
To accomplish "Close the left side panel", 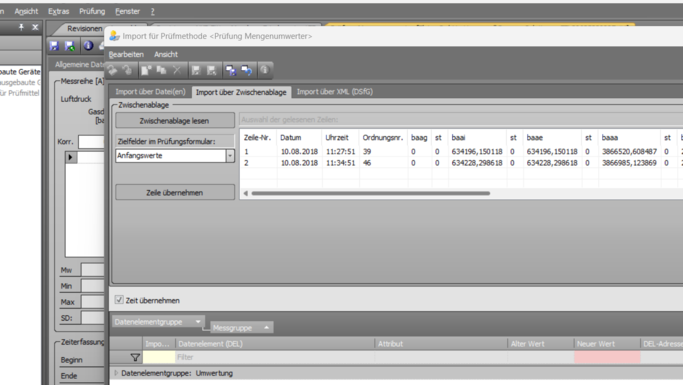I will coord(35,27).
